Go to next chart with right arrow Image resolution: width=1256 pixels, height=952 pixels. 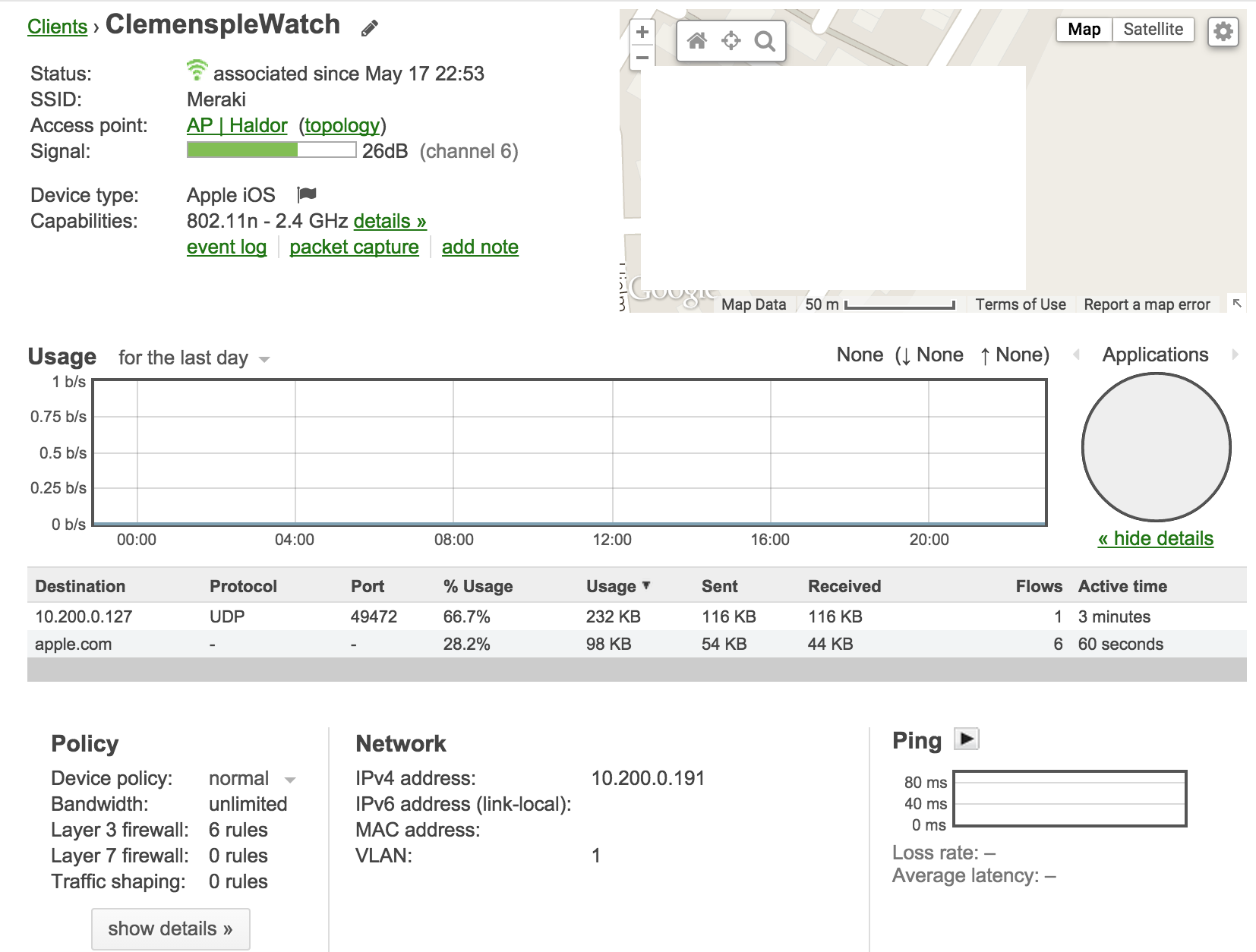tap(1235, 355)
